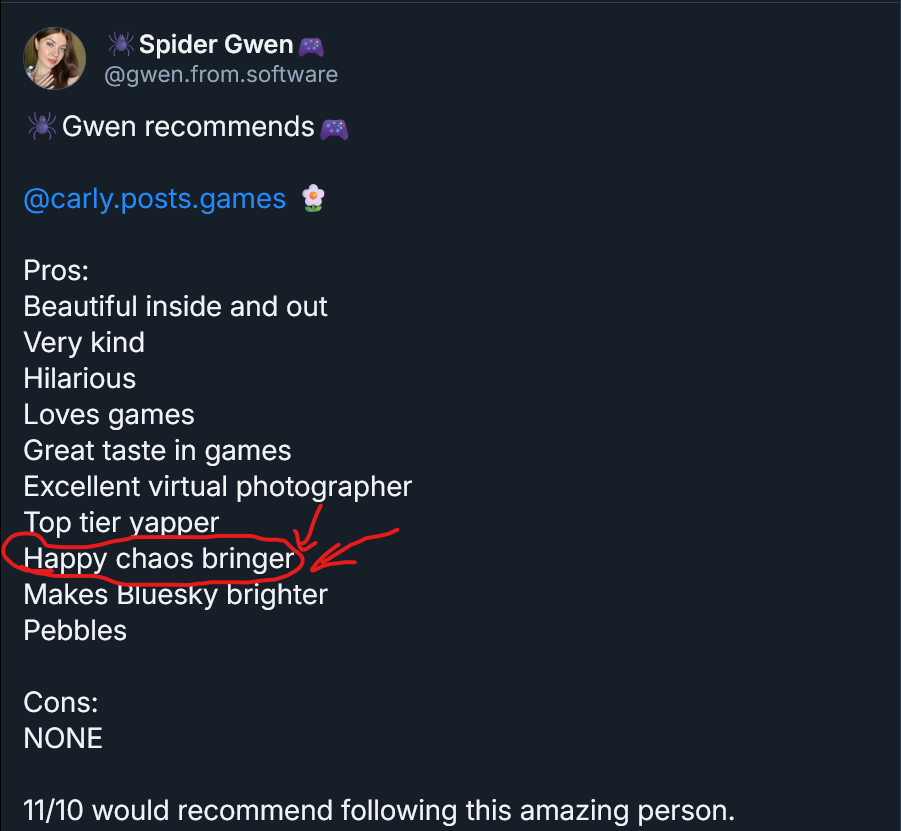Click the flower emoji after the mention

click(313, 199)
